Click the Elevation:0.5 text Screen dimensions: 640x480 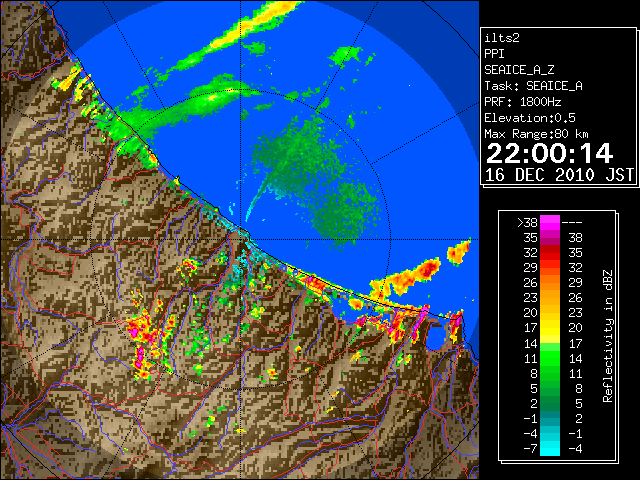530,118
